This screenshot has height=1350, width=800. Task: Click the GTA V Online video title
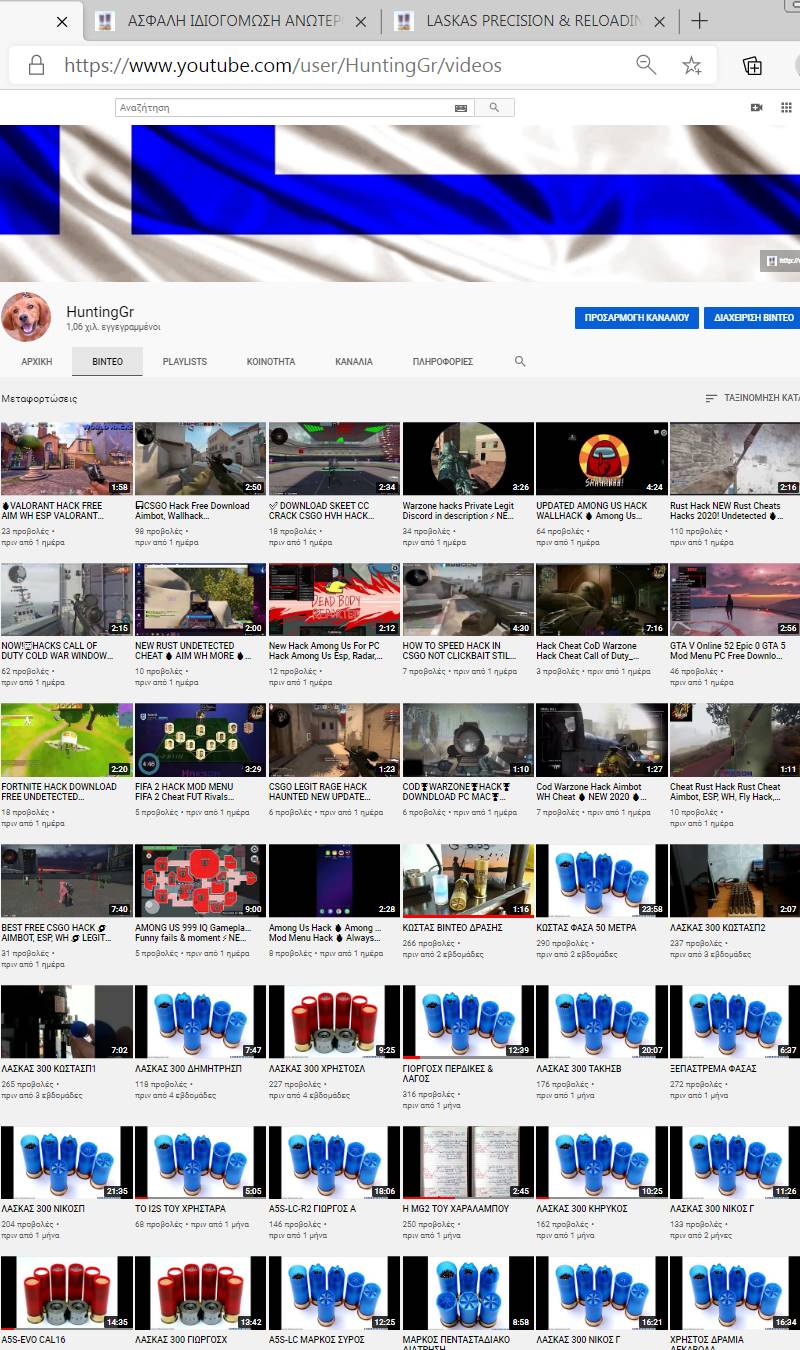click(728, 651)
